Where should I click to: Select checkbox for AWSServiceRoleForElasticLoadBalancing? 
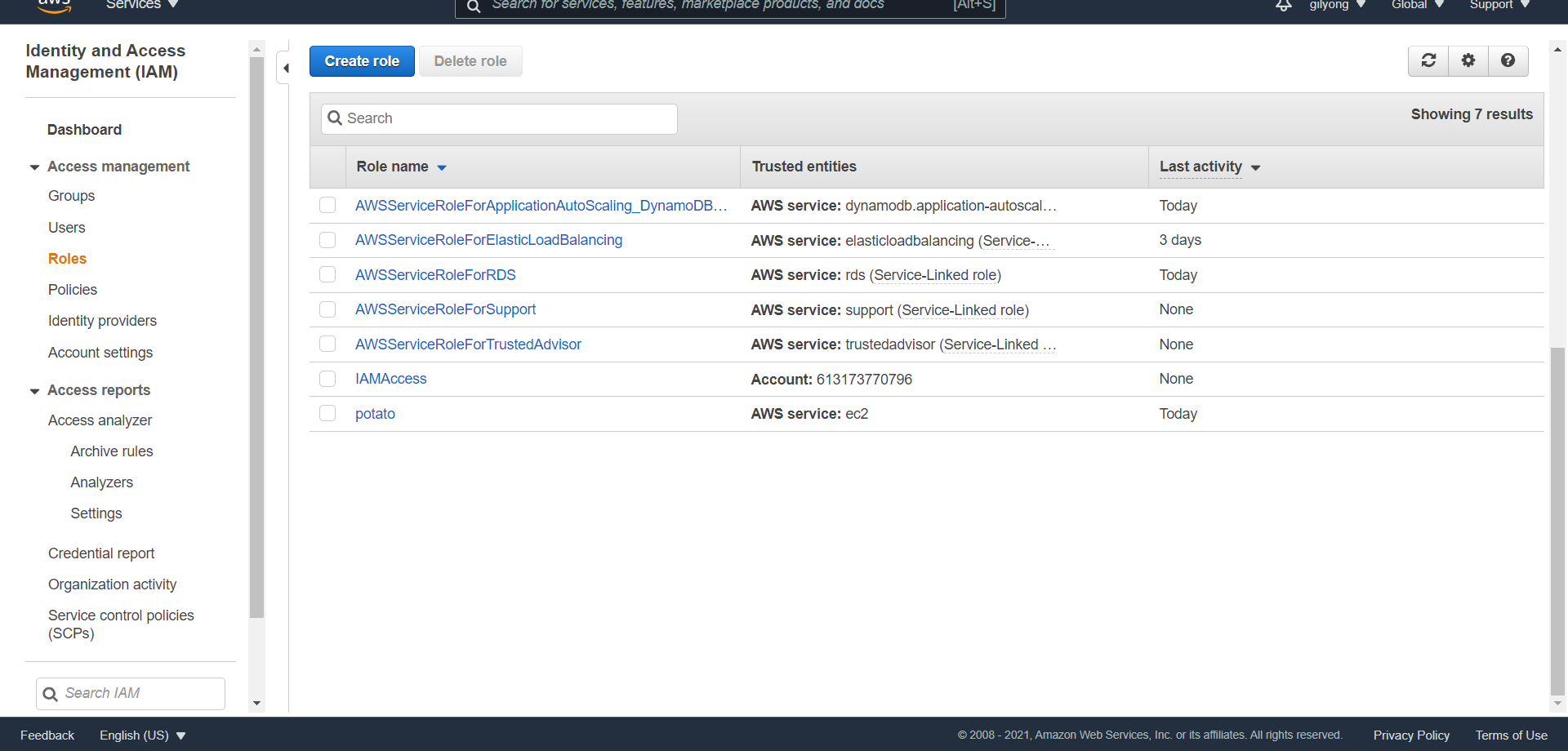[x=327, y=240]
